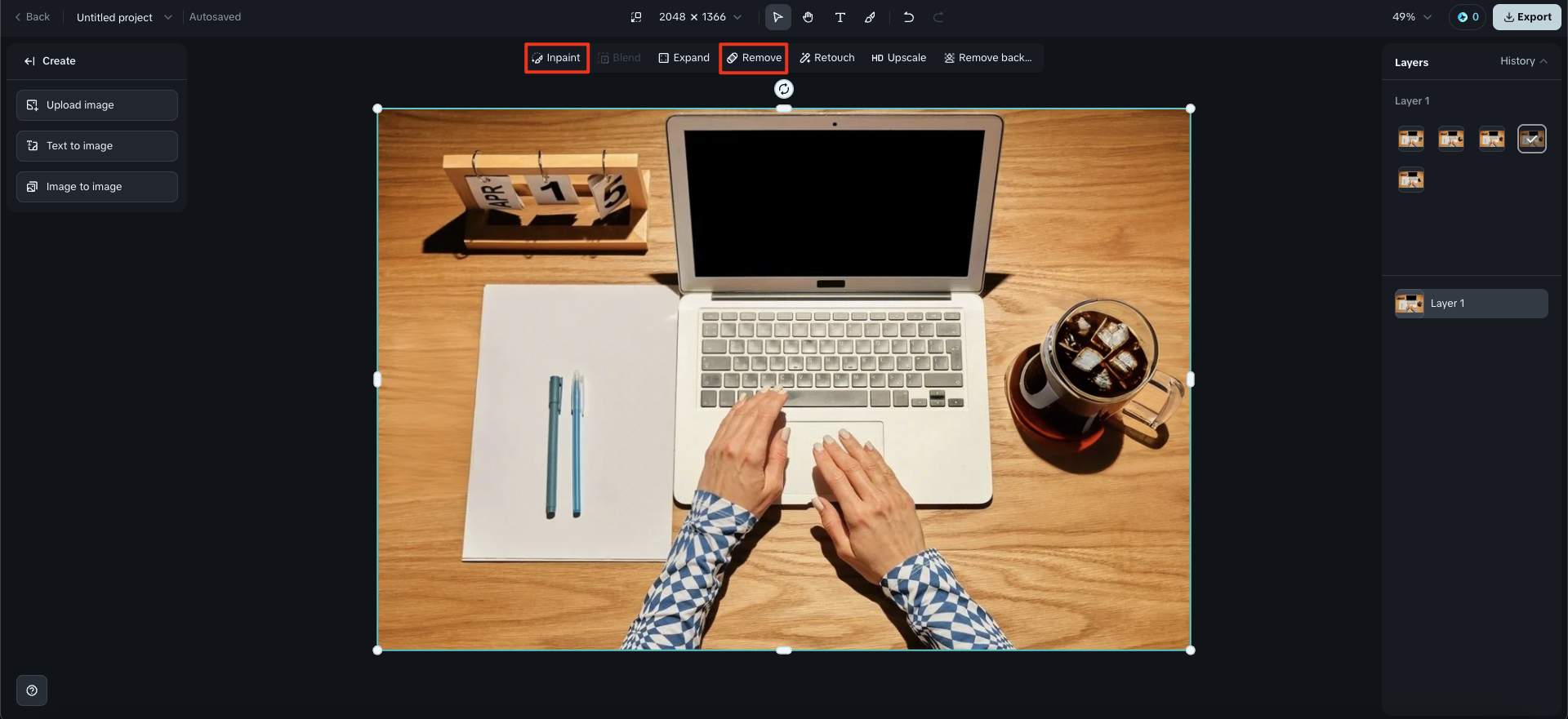Viewport: 1568px width, 719px height.
Task: Open the Untitled project name dropdown
Action: click(x=124, y=17)
